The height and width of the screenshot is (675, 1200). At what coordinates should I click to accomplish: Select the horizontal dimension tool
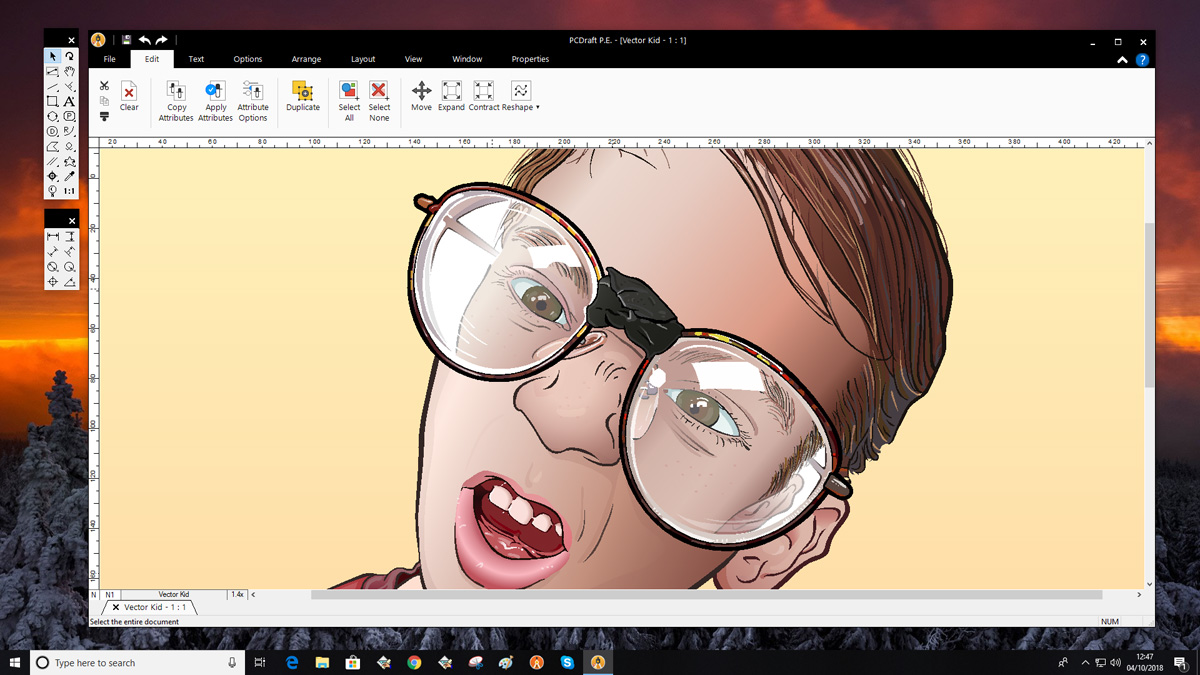[x=53, y=237]
